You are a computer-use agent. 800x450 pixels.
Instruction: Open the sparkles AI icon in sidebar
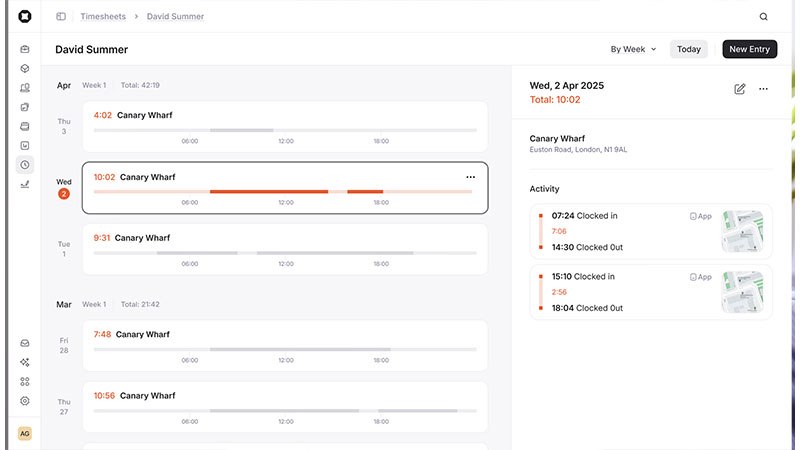[24, 362]
